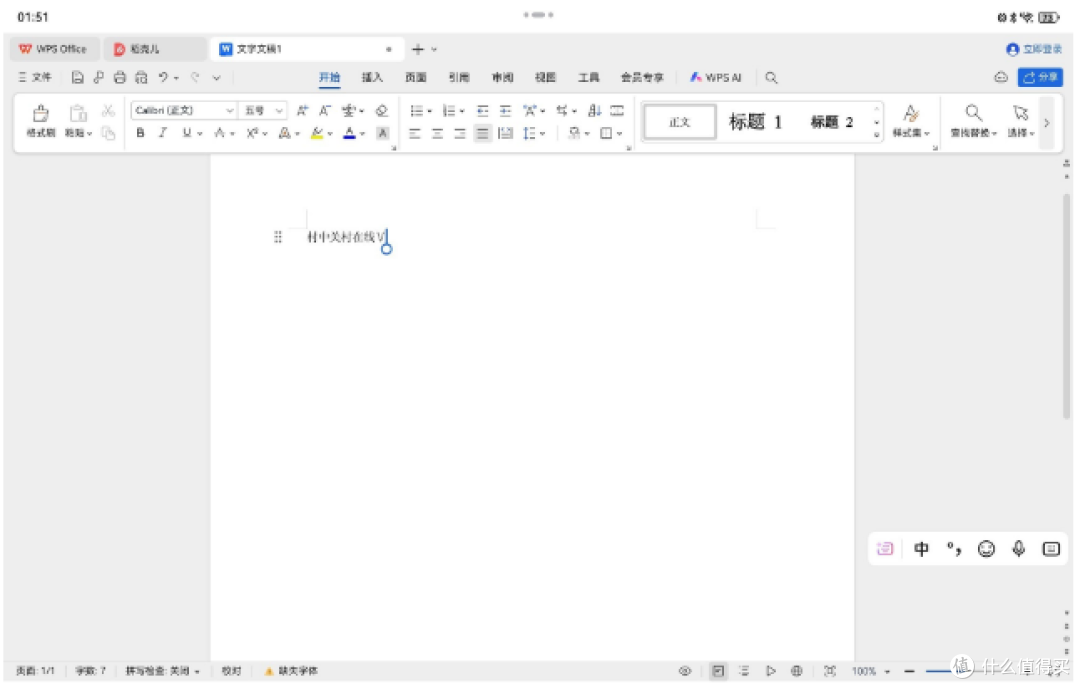The image size is (1080, 689).
Task: Click the Format Painter (格式刷) icon
Action: (x=41, y=113)
